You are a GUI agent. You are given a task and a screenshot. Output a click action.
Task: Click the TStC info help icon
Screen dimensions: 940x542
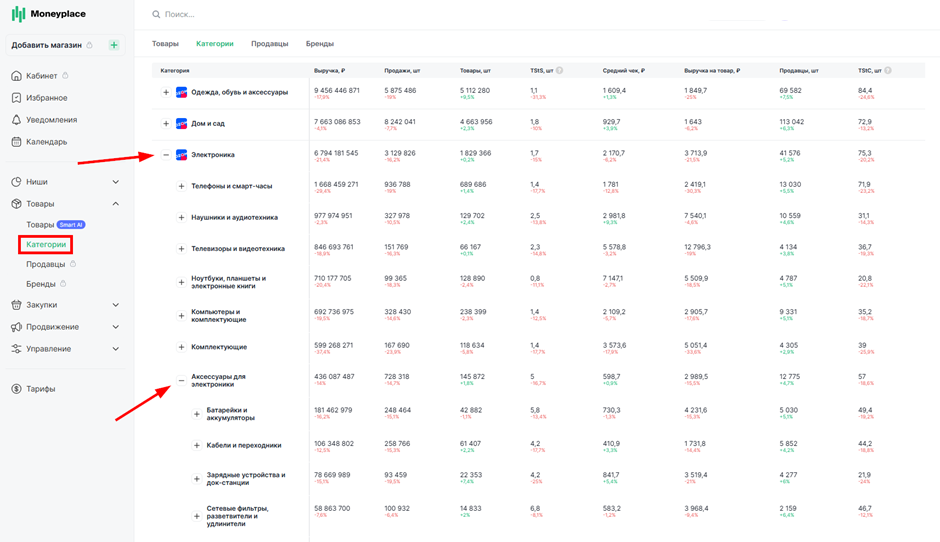pos(888,70)
